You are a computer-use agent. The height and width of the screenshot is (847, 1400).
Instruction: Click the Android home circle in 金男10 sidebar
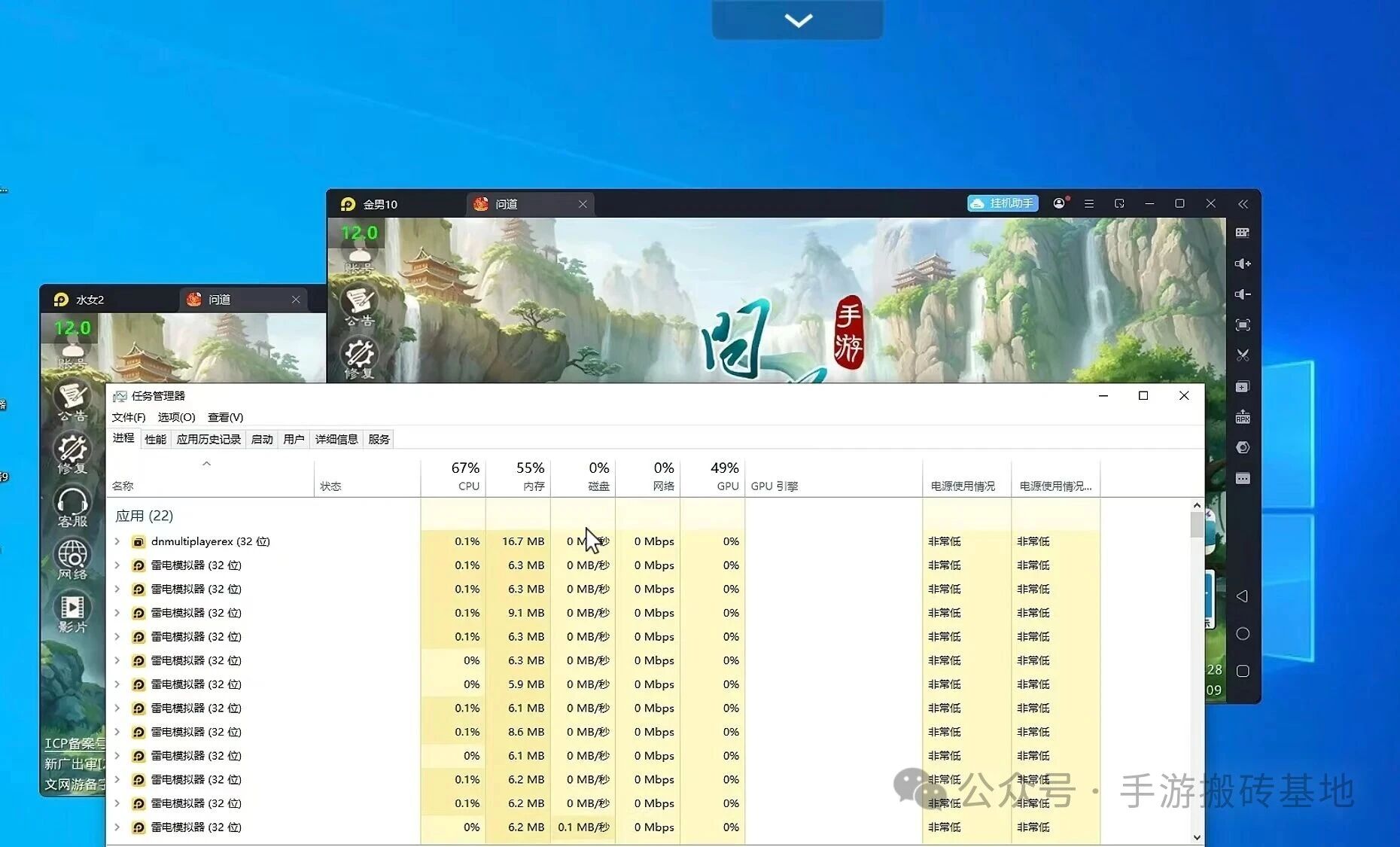click(x=1243, y=634)
